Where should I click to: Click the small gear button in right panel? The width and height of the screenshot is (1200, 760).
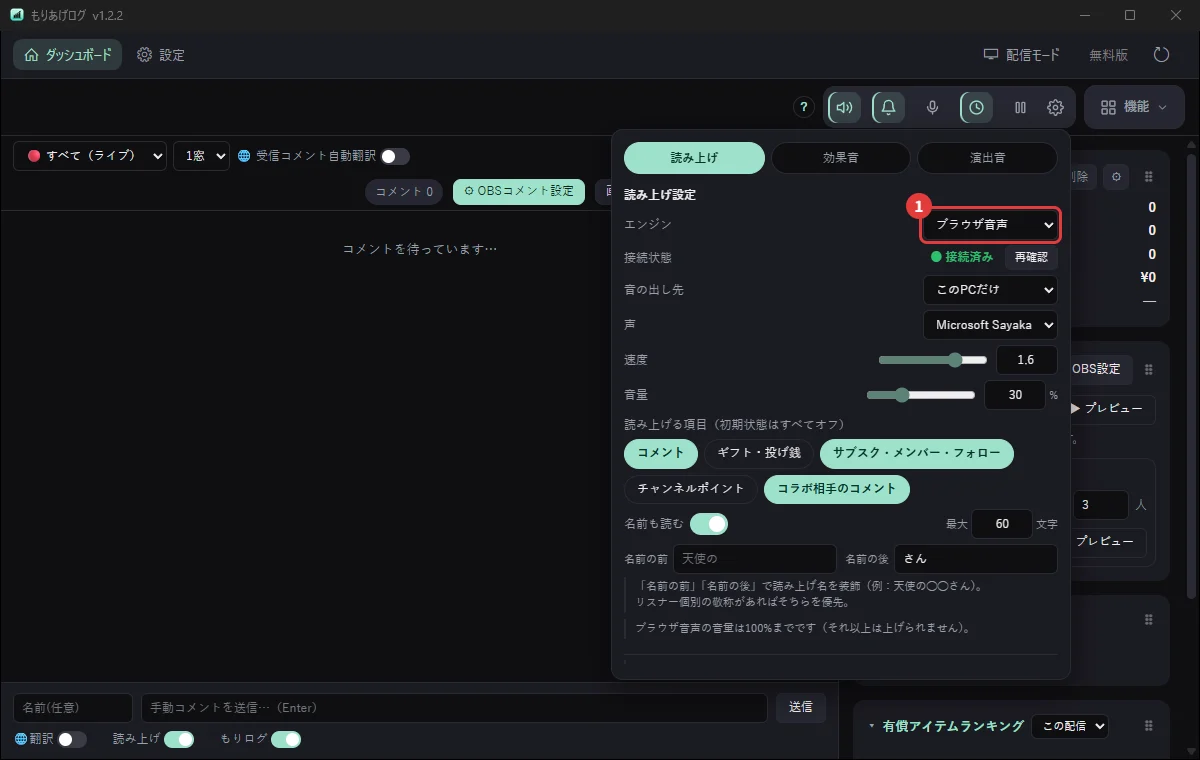pos(1116,177)
